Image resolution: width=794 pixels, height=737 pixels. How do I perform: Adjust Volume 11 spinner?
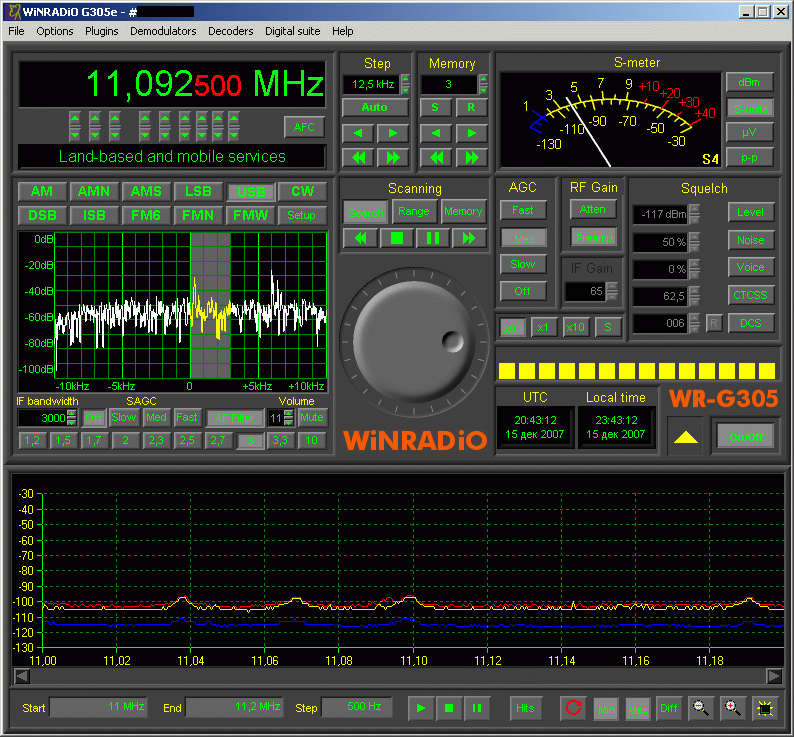pos(289,418)
